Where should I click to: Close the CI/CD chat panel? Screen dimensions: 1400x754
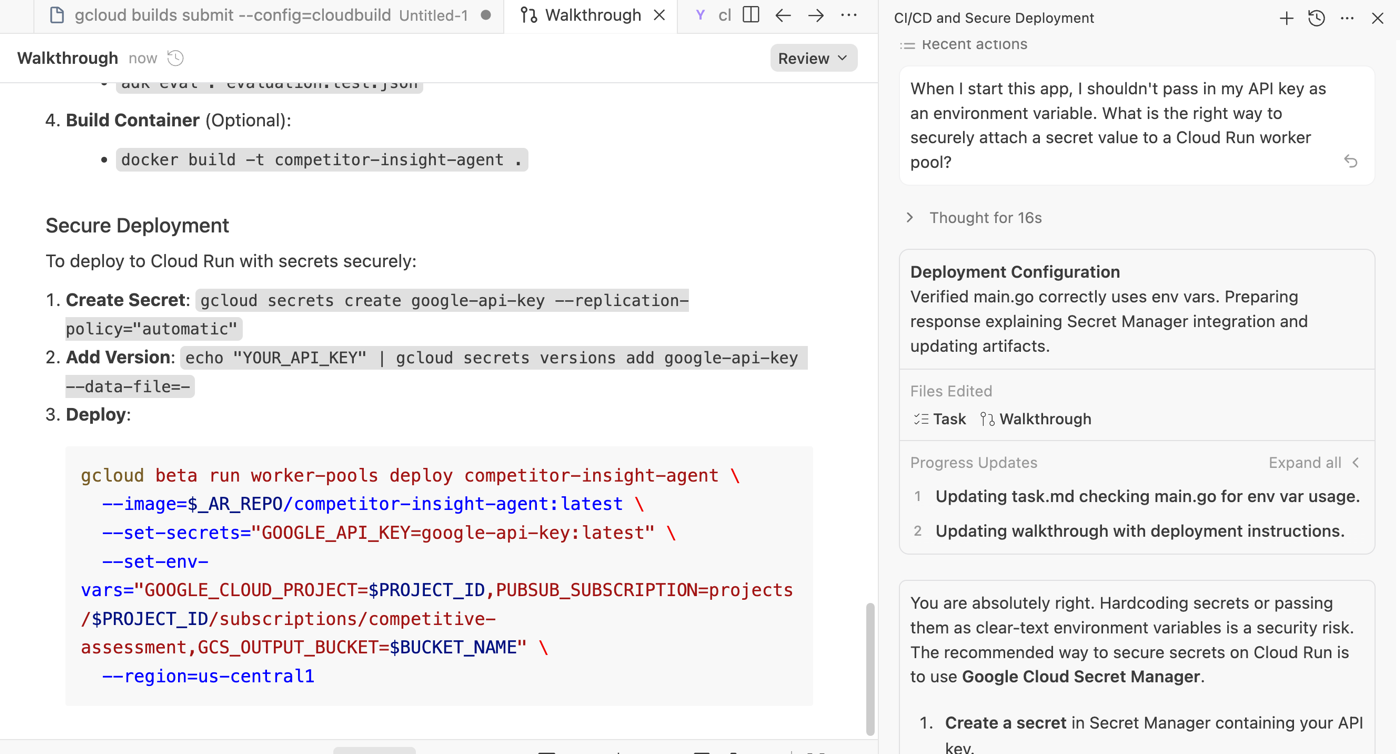click(x=1377, y=18)
